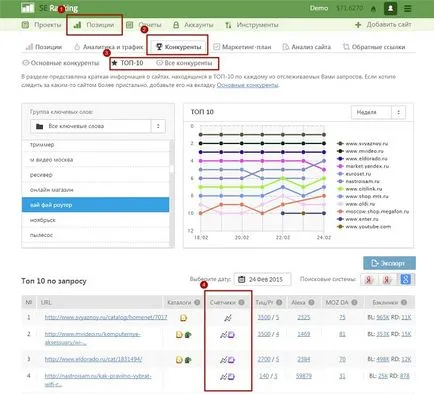Image resolution: width=434 pixels, height=394 pixels.
Task: Open the eldorado.ru/cat/1831494 URL link
Action: [93, 359]
